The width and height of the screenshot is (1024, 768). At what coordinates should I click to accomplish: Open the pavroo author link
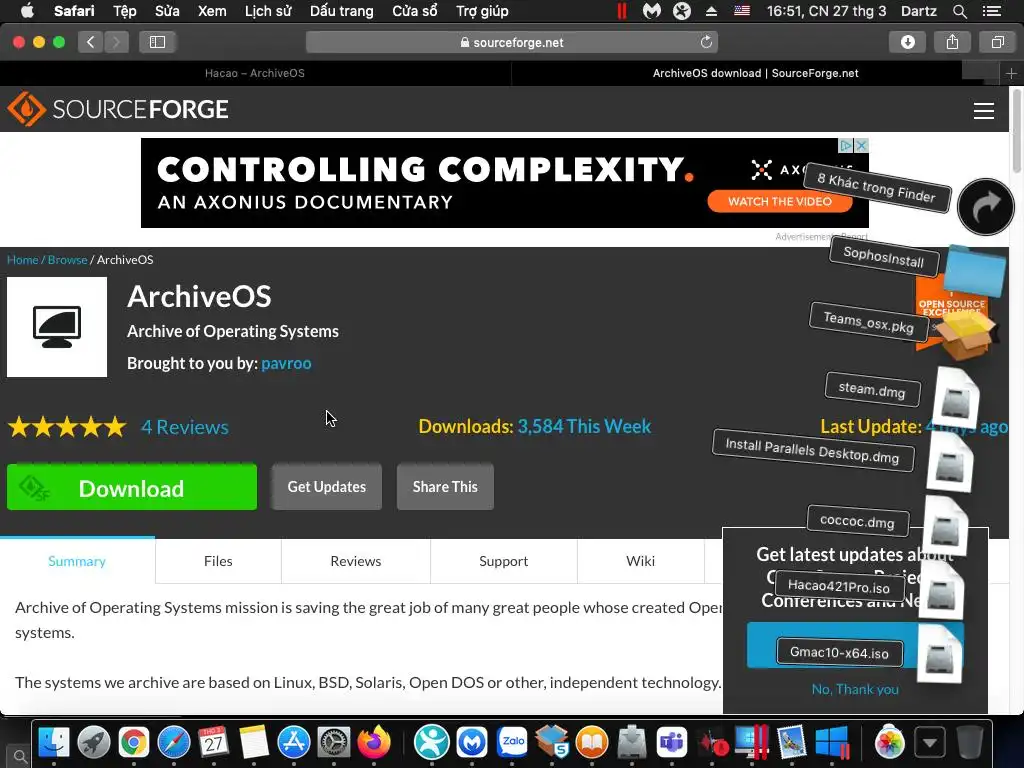[286, 363]
